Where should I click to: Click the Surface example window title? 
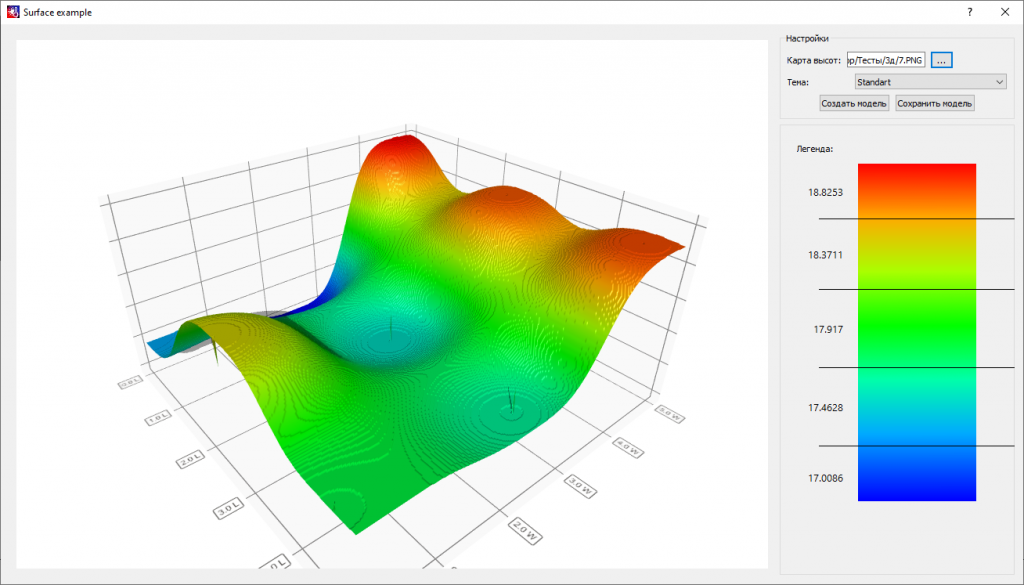[x=57, y=12]
